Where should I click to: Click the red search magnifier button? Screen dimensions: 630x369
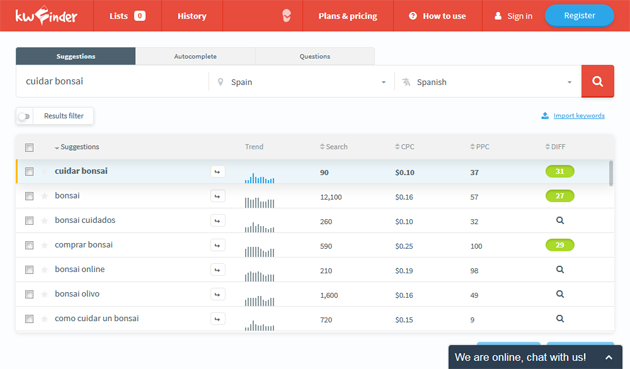(597, 81)
